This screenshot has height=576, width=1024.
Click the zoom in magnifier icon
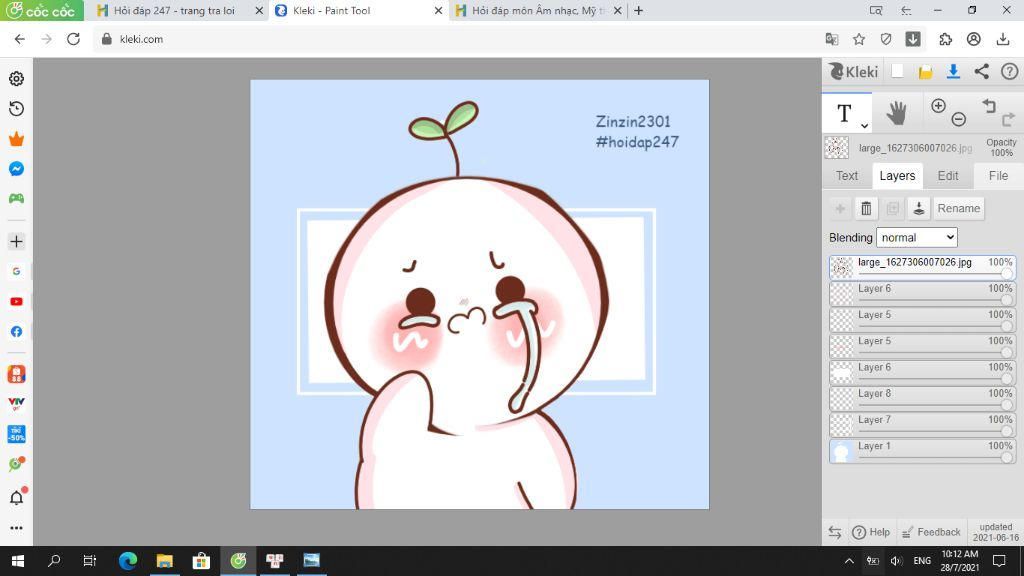938,106
